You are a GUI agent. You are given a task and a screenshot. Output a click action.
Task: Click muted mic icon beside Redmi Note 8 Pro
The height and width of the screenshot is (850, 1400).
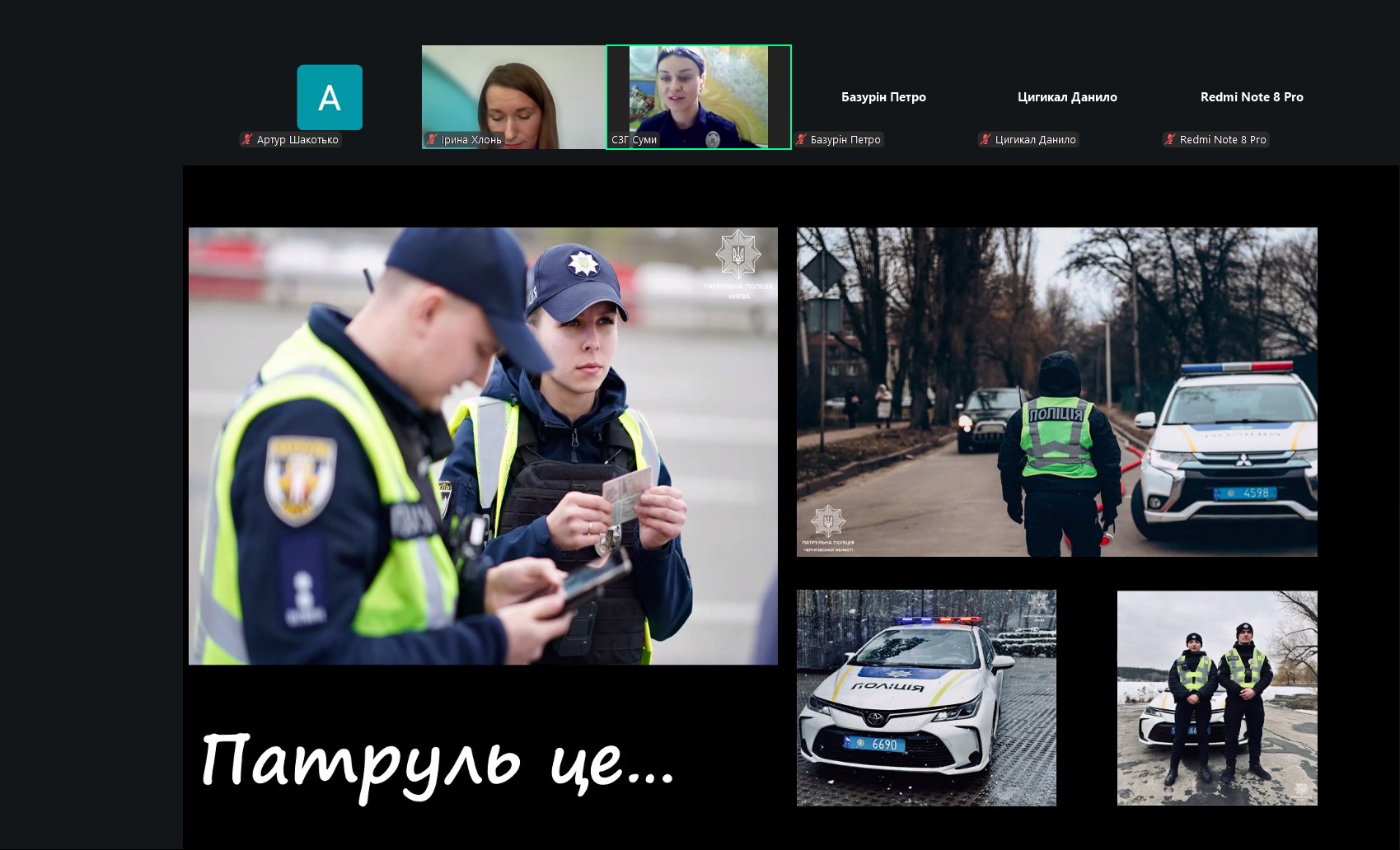1169,140
